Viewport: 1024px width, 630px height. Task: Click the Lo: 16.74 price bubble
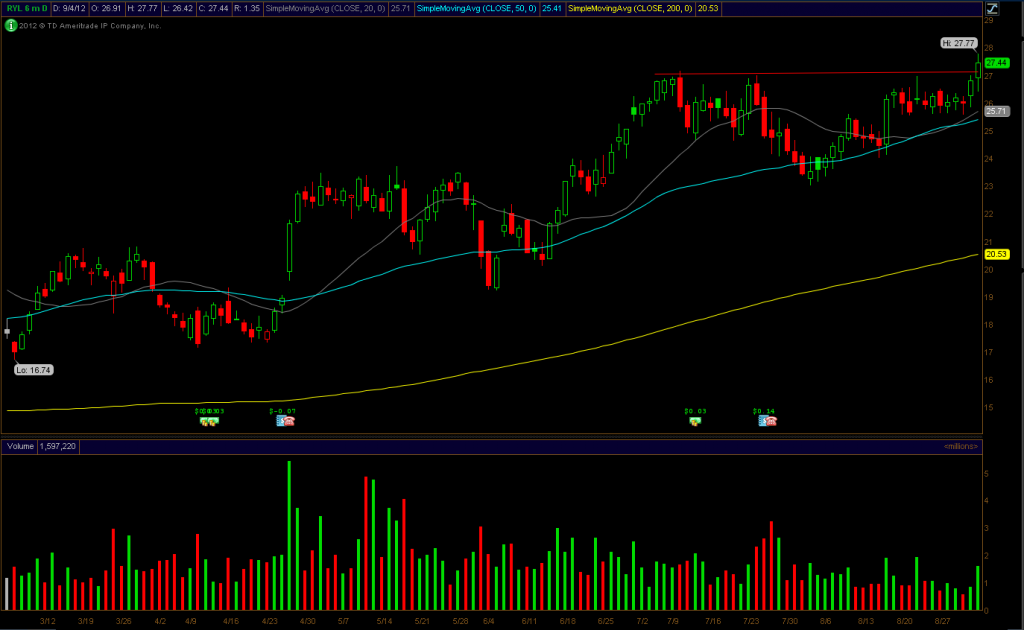[x=33, y=370]
